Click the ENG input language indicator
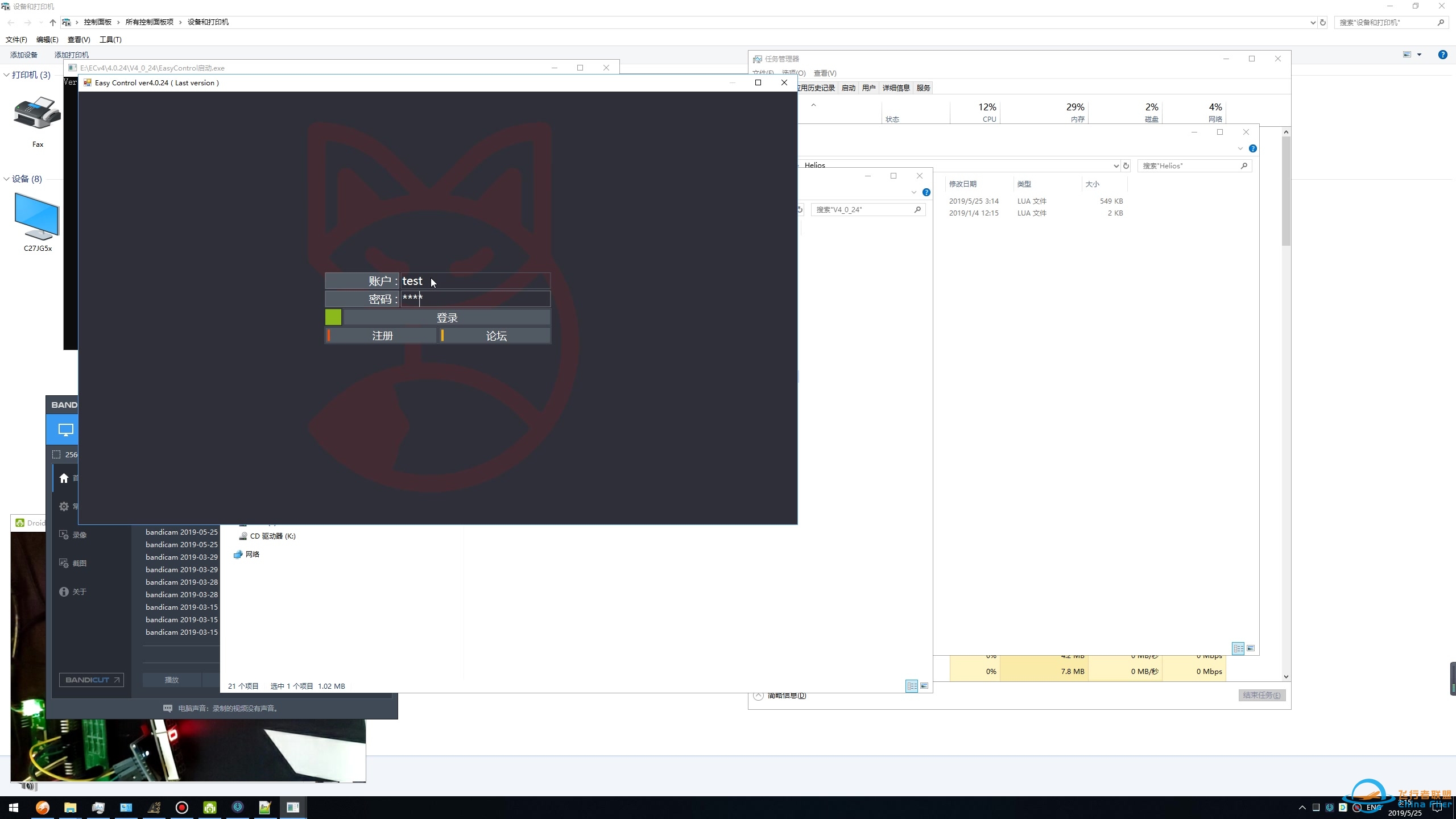The image size is (1456, 819). tap(1374, 808)
